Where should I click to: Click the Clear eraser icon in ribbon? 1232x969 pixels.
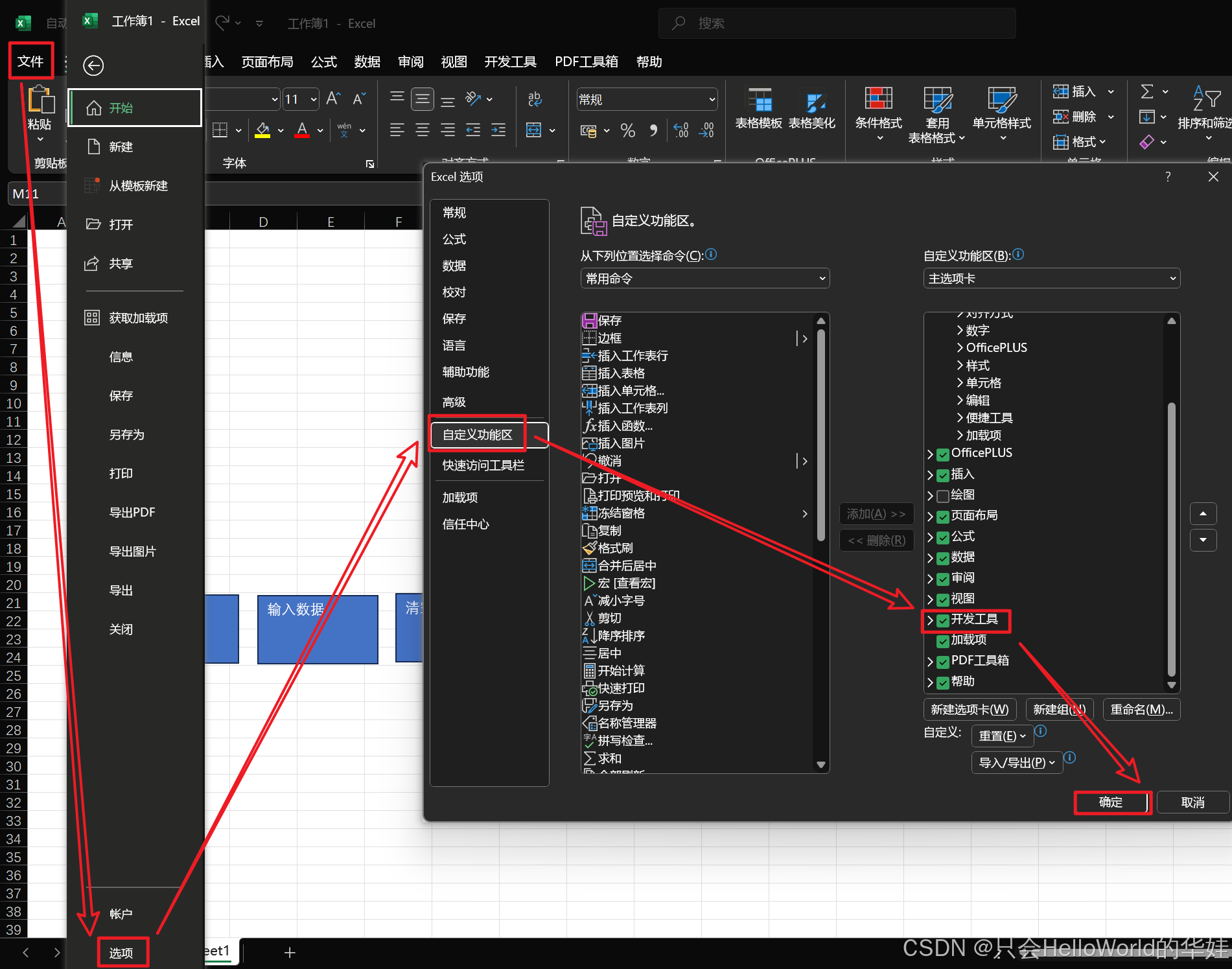(1147, 141)
